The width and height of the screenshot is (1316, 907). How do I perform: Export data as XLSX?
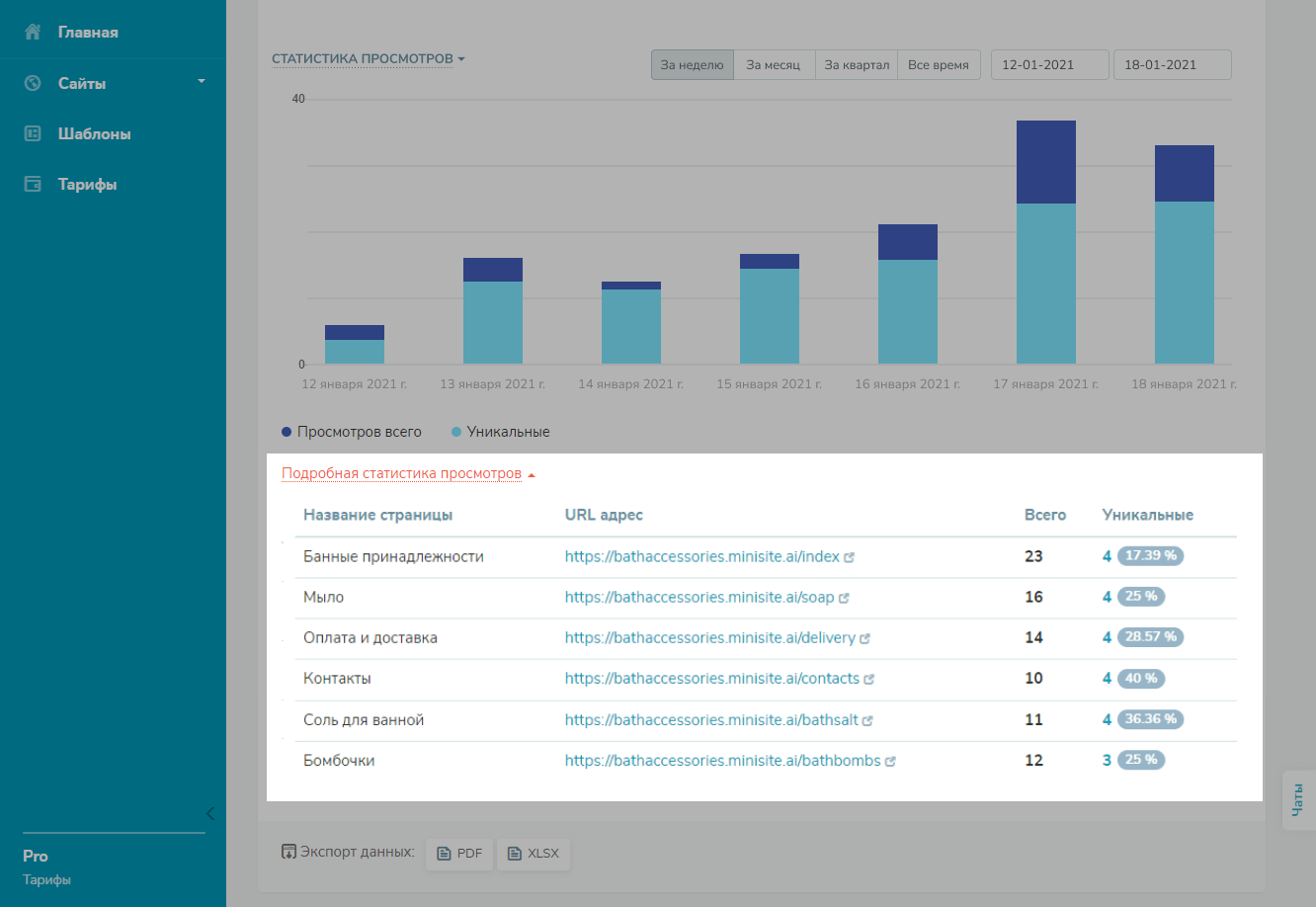534,854
